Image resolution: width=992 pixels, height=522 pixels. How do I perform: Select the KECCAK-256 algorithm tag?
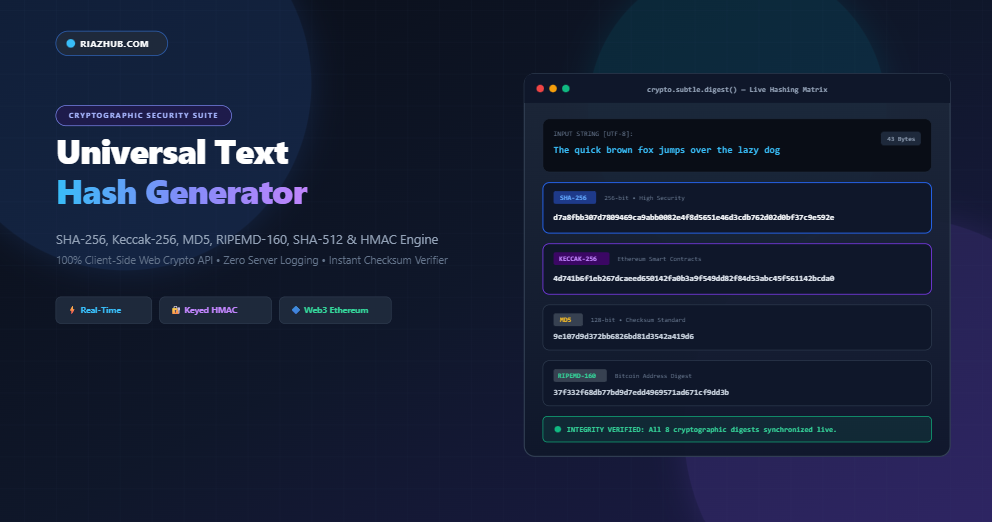581,259
